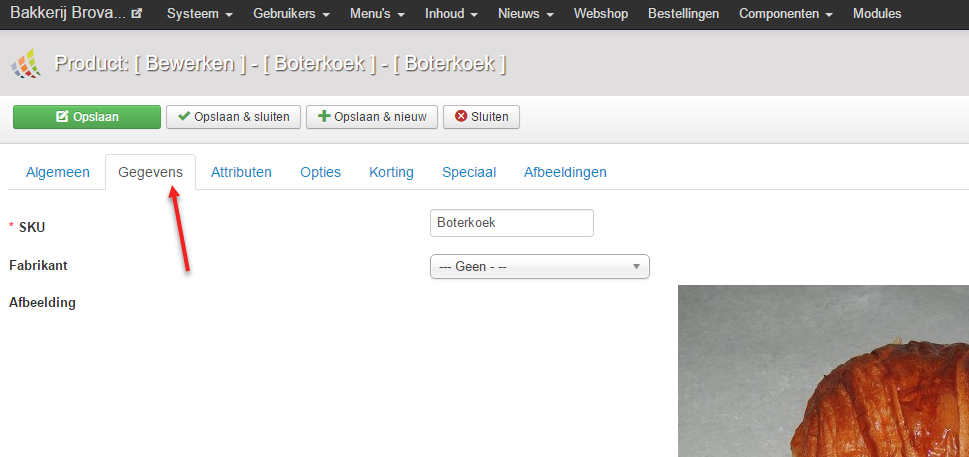Image resolution: width=969 pixels, height=457 pixels.
Task: Open the Korting tab
Action: 391,172
